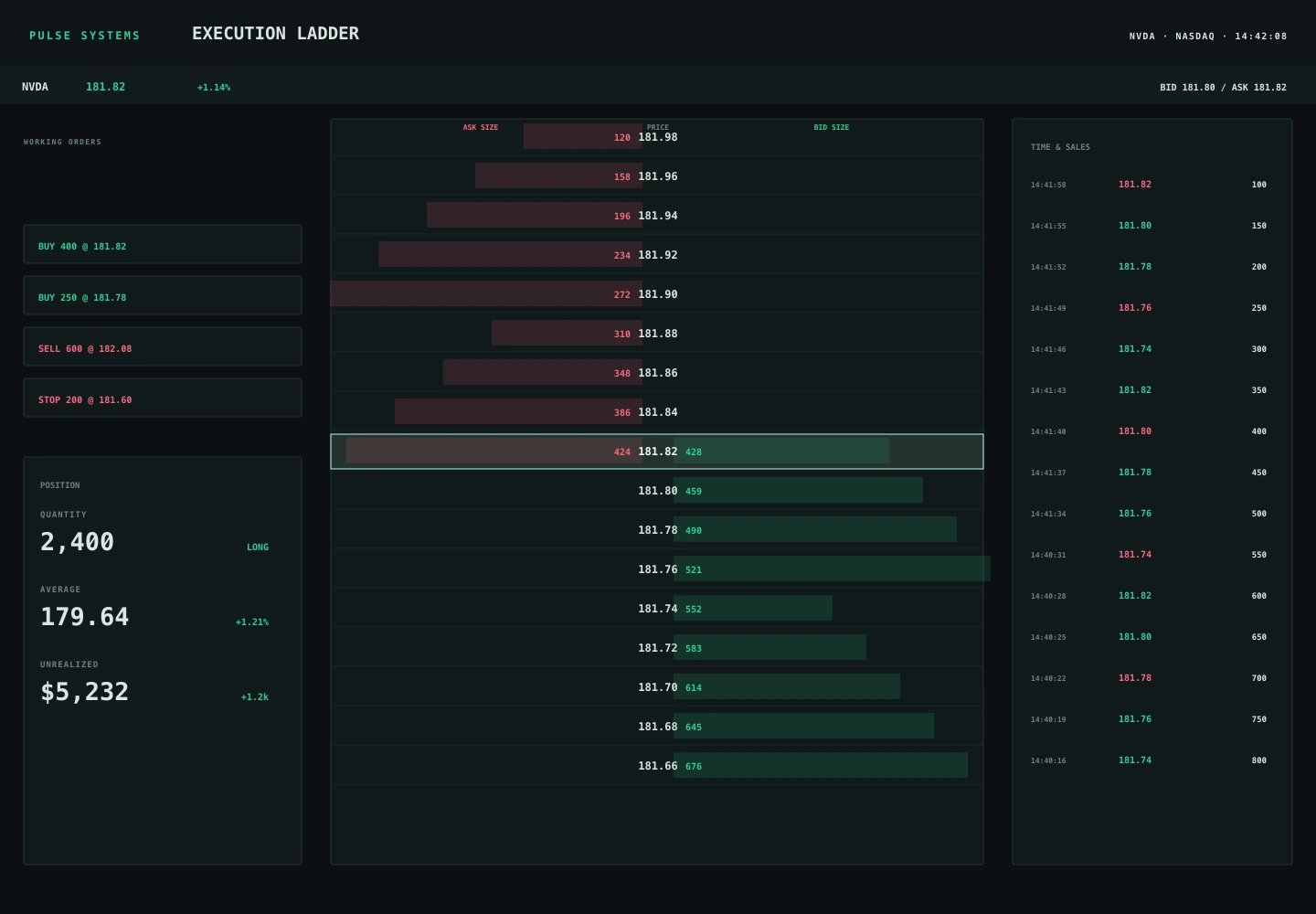Click bid size 552 in the ladder
The width and height of the screenshot is (1316, 914).
pyautogui.click(x=694, y=610)
